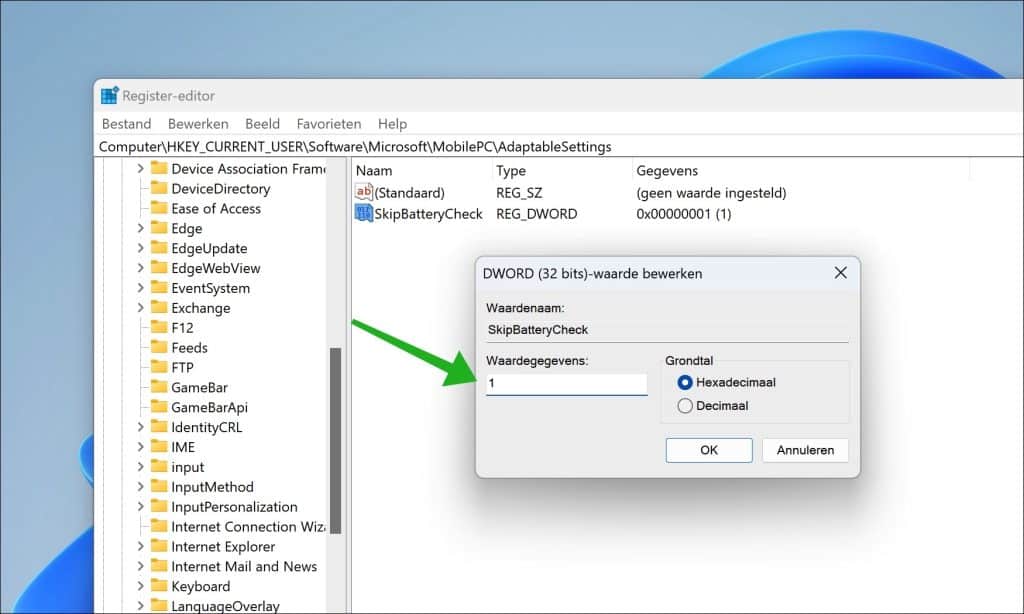Select the (Standaard) value name
Image resolution: width=1024 pixels, height=614 pixels.
pos(409,193)
